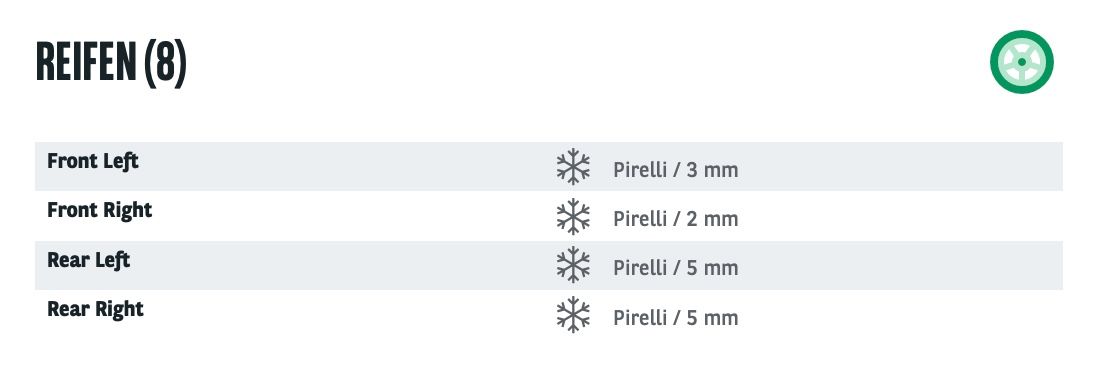Click the 2 mm tread depth value
The width and height of the screenshot is (1100, 370).
[x=712, y=219]
